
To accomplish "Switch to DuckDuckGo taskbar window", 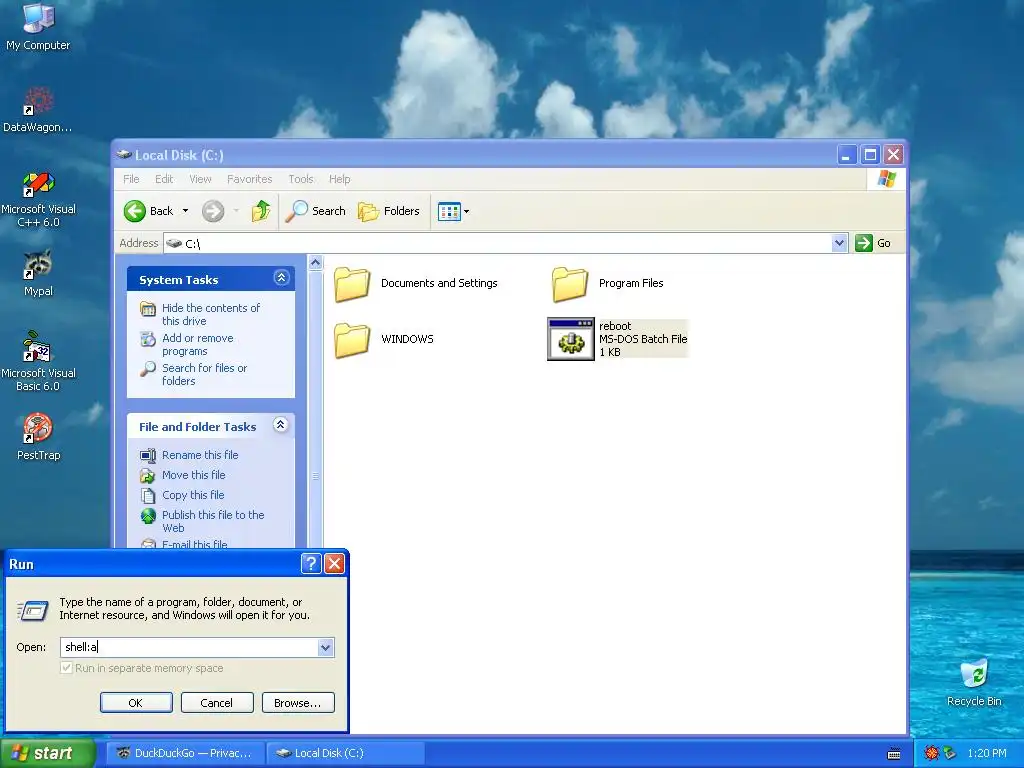I will [x=185, y=753].
